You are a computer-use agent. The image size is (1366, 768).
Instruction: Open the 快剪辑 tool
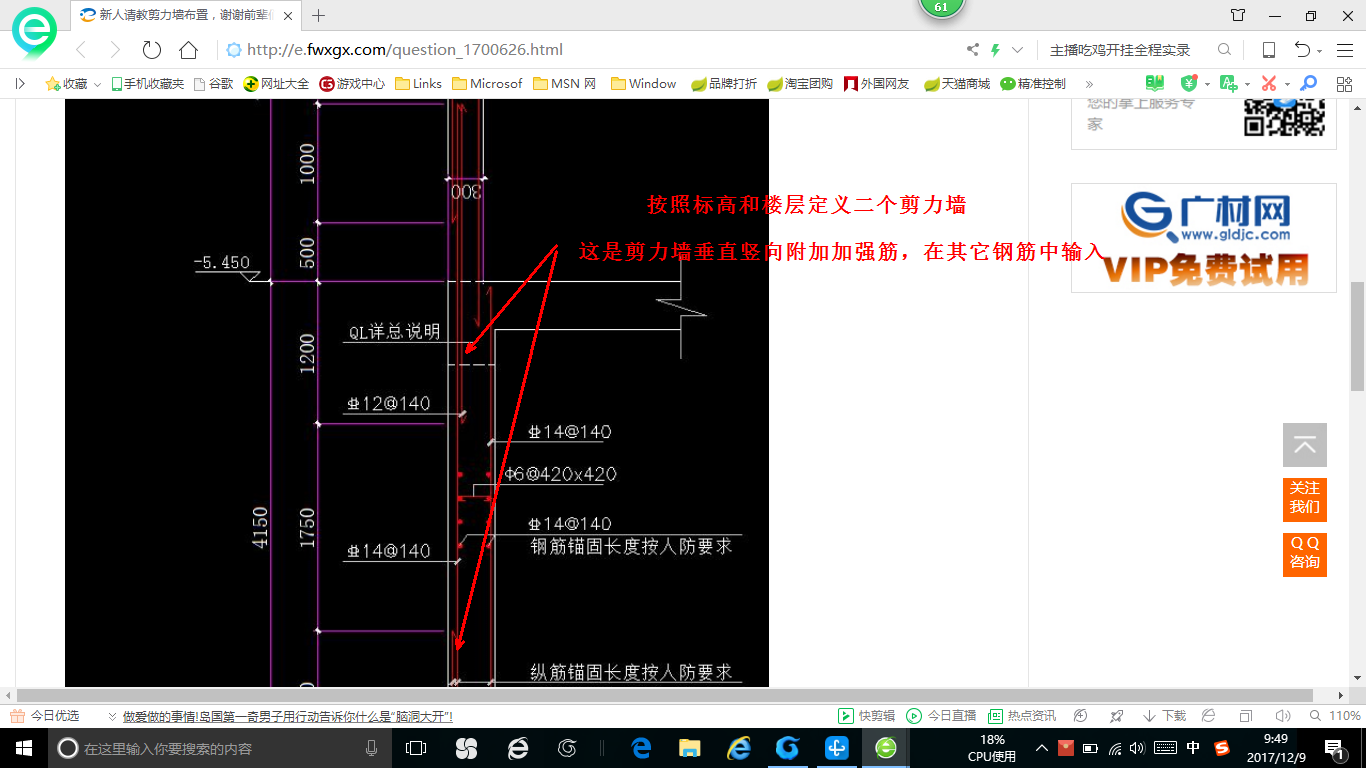[866, 716]
